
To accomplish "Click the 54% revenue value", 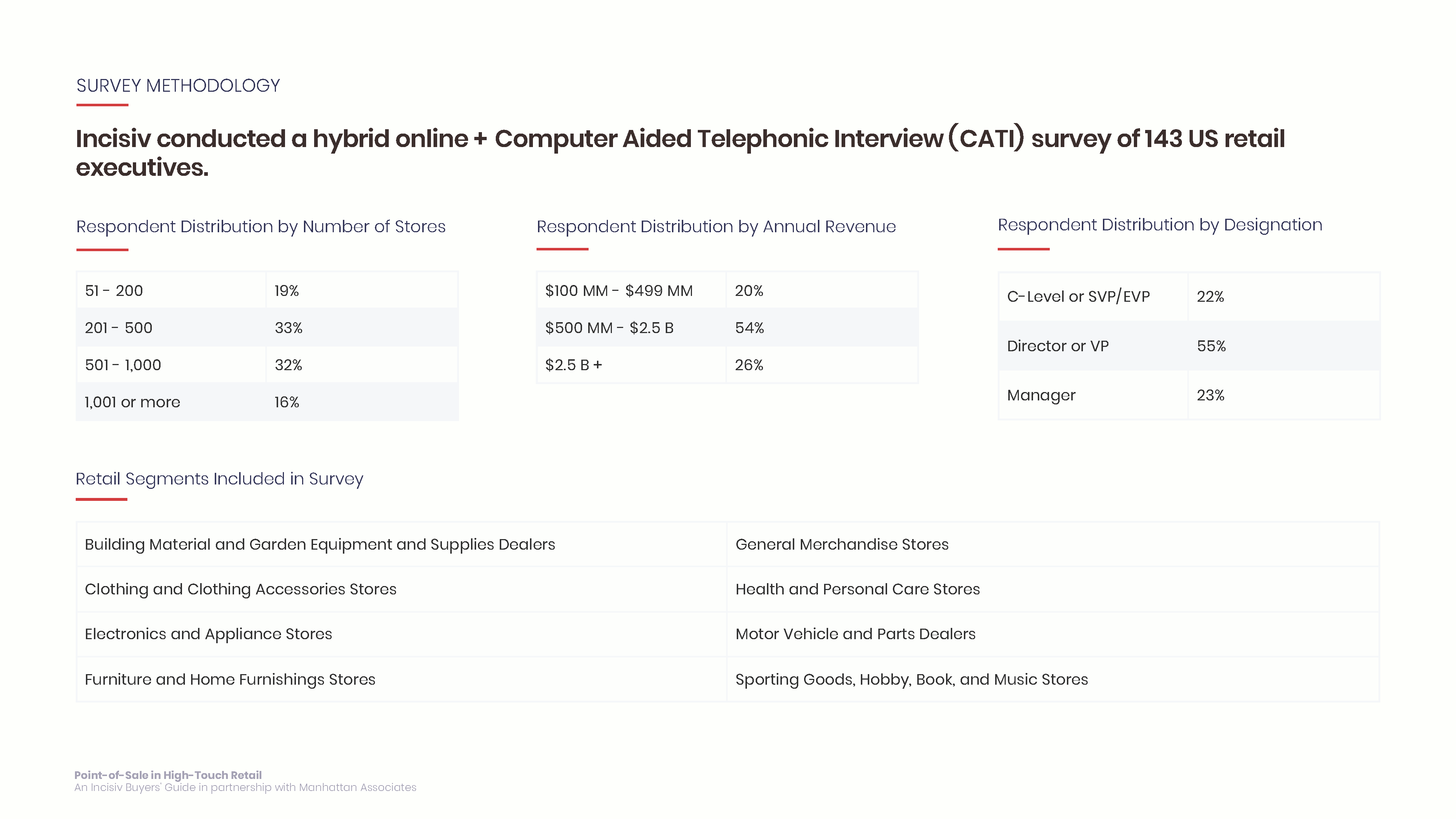I will pyautogui.click(x=749, y=328).
